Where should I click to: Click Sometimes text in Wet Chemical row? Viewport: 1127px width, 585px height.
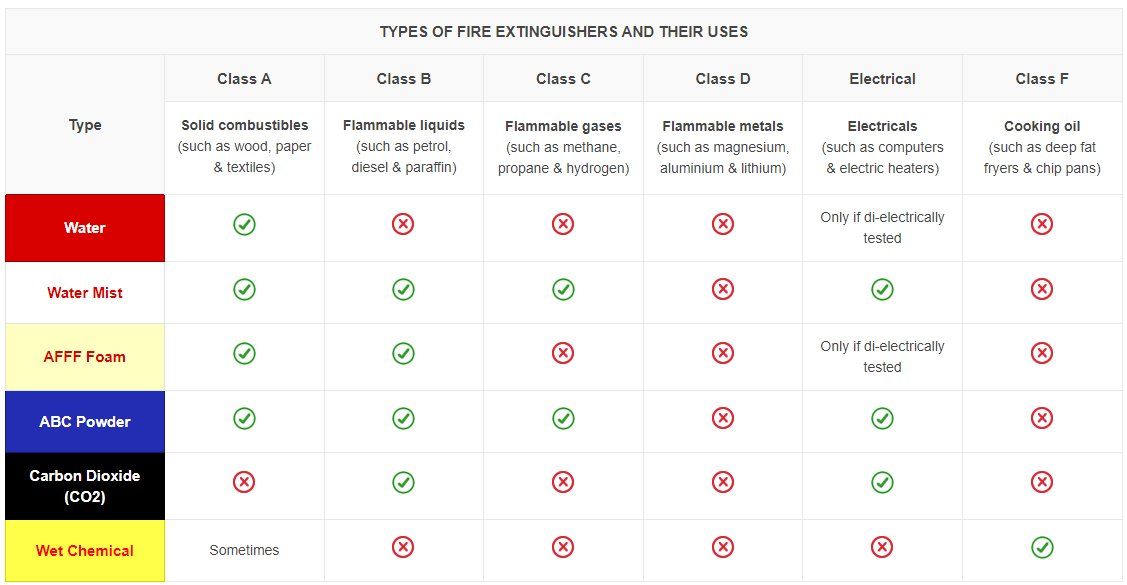point(244,550)
